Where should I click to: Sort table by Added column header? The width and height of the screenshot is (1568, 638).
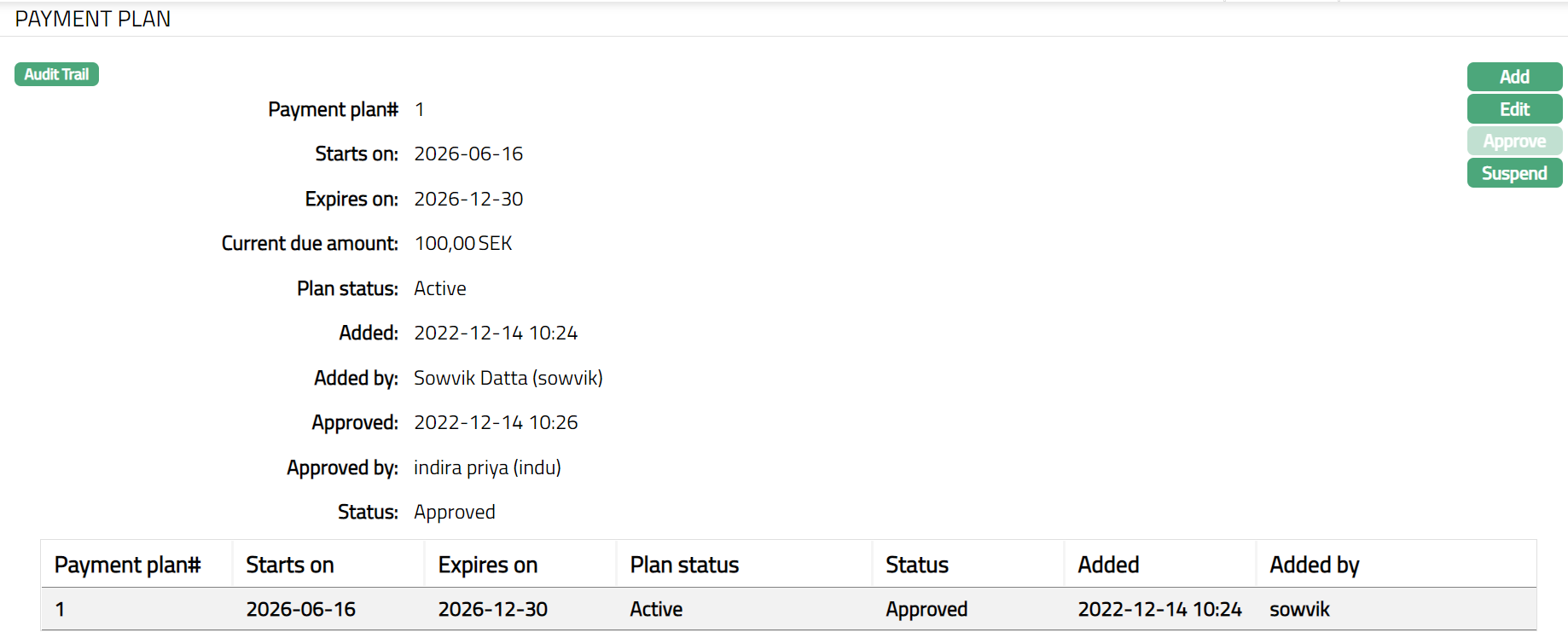click(x=1108, y=565)
